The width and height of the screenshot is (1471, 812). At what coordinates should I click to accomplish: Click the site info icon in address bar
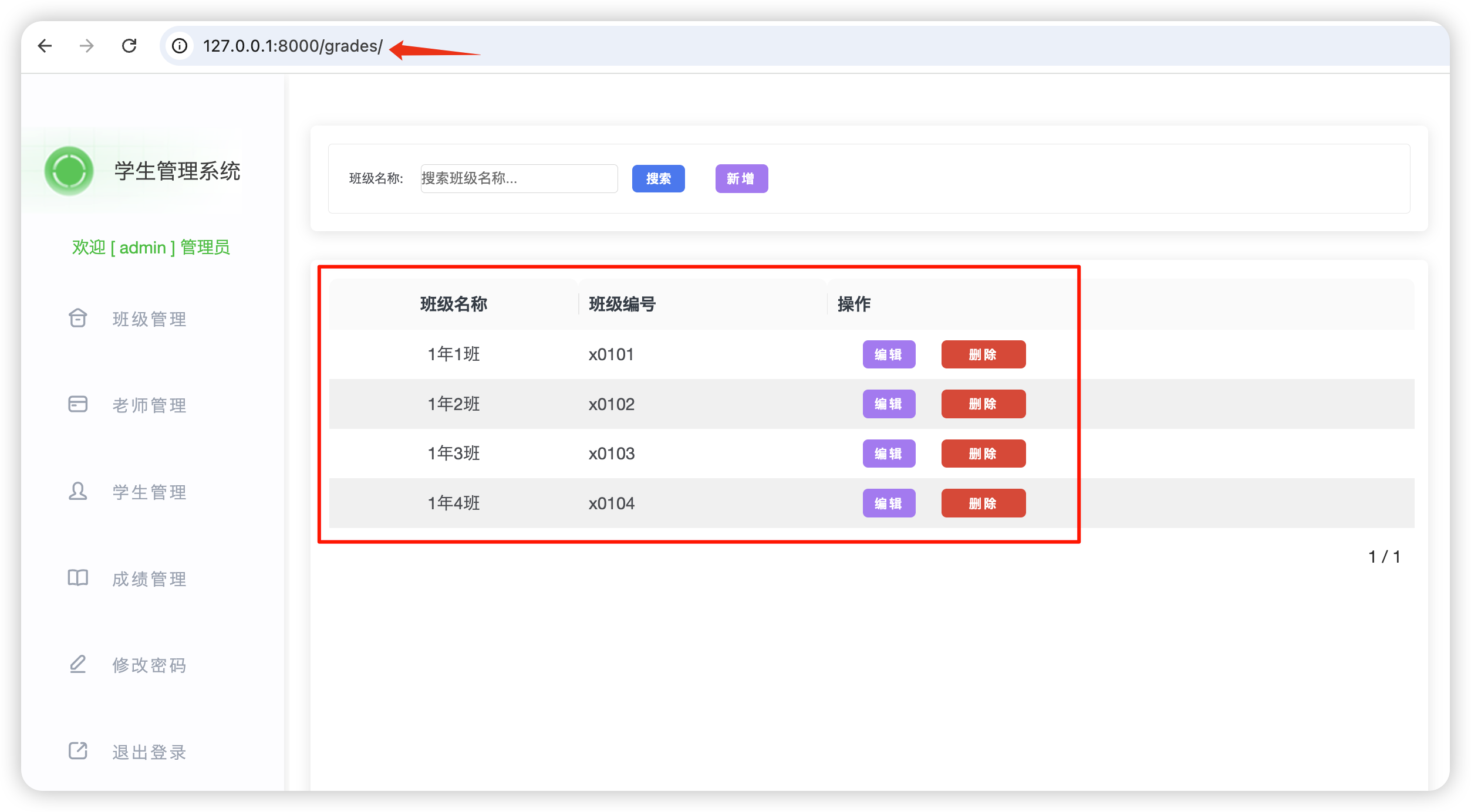pyautogui.click(x=180, y=46)
